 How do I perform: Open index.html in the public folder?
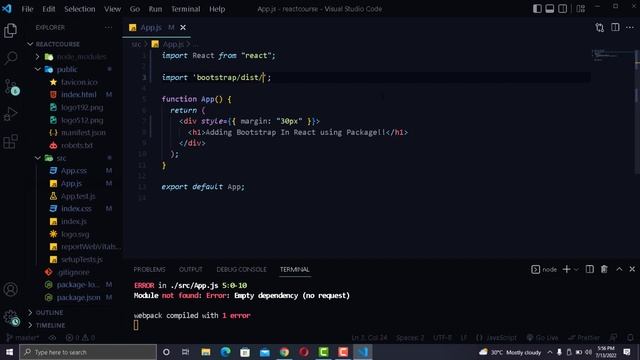(78, 95)
